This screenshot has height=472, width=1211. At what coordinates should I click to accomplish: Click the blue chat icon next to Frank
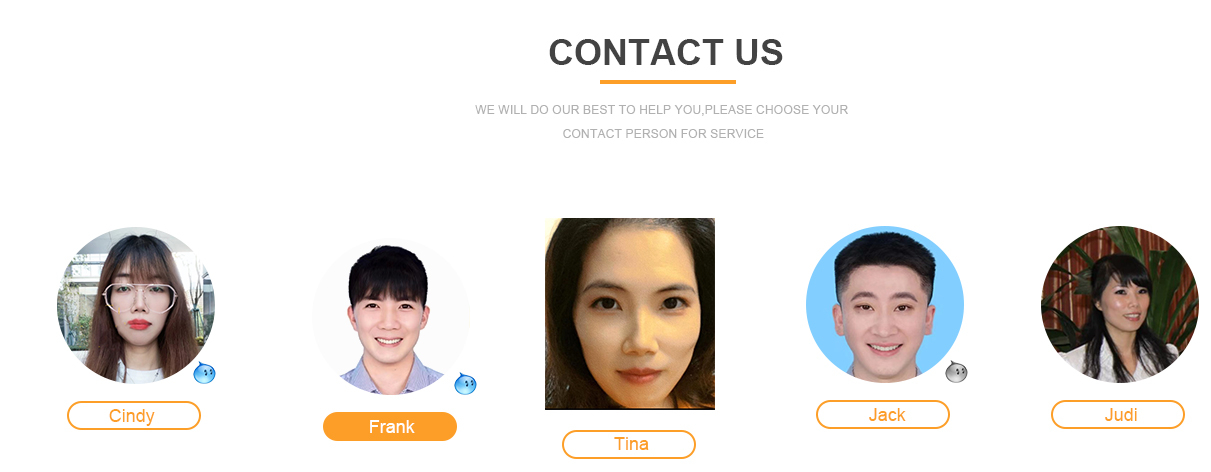[465, 383]
